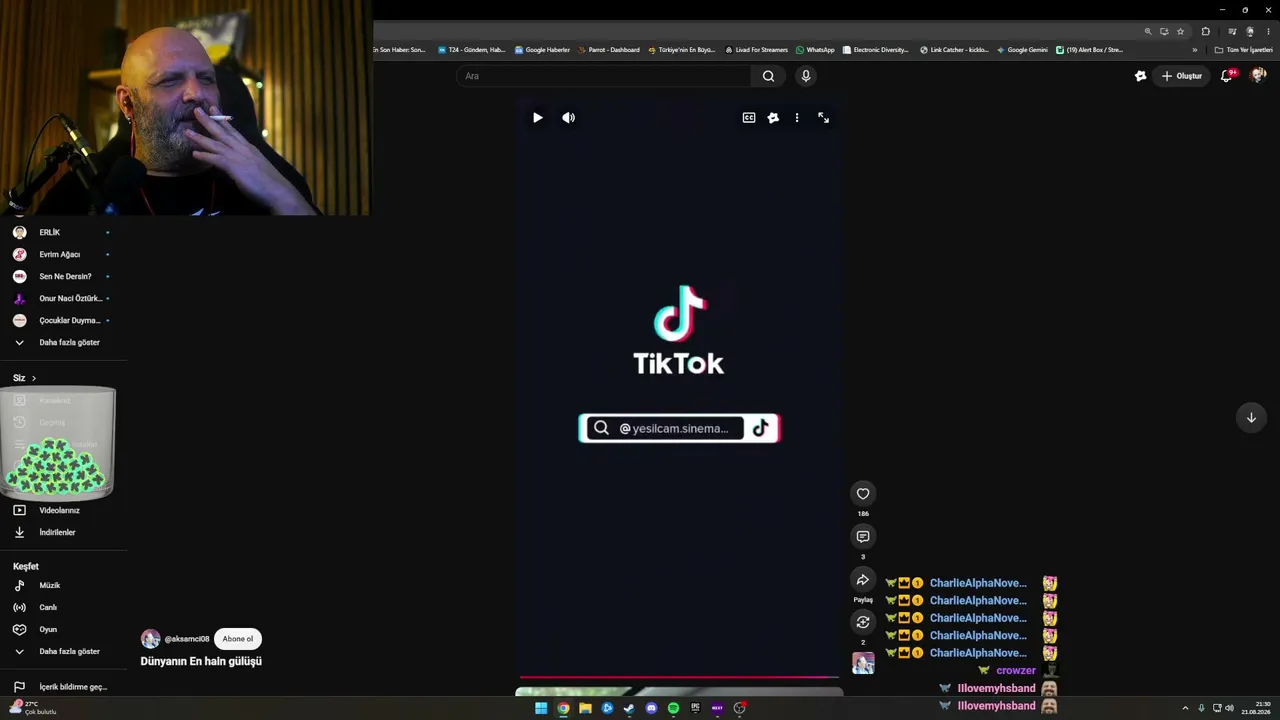1280x720 pixels.
Task: Open the 'T24 - Gündem' bookmark
Action: click(472, 50)
